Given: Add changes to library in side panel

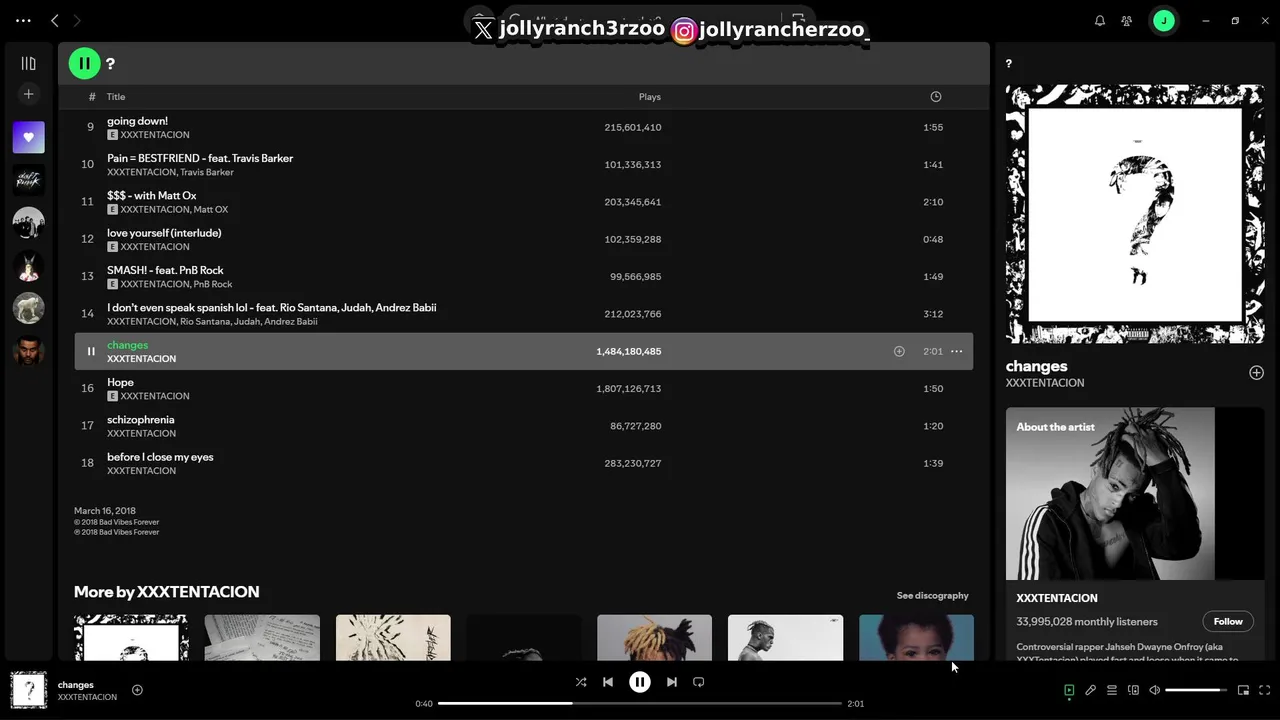Looking at the screenshot, I should (1256, 373).
